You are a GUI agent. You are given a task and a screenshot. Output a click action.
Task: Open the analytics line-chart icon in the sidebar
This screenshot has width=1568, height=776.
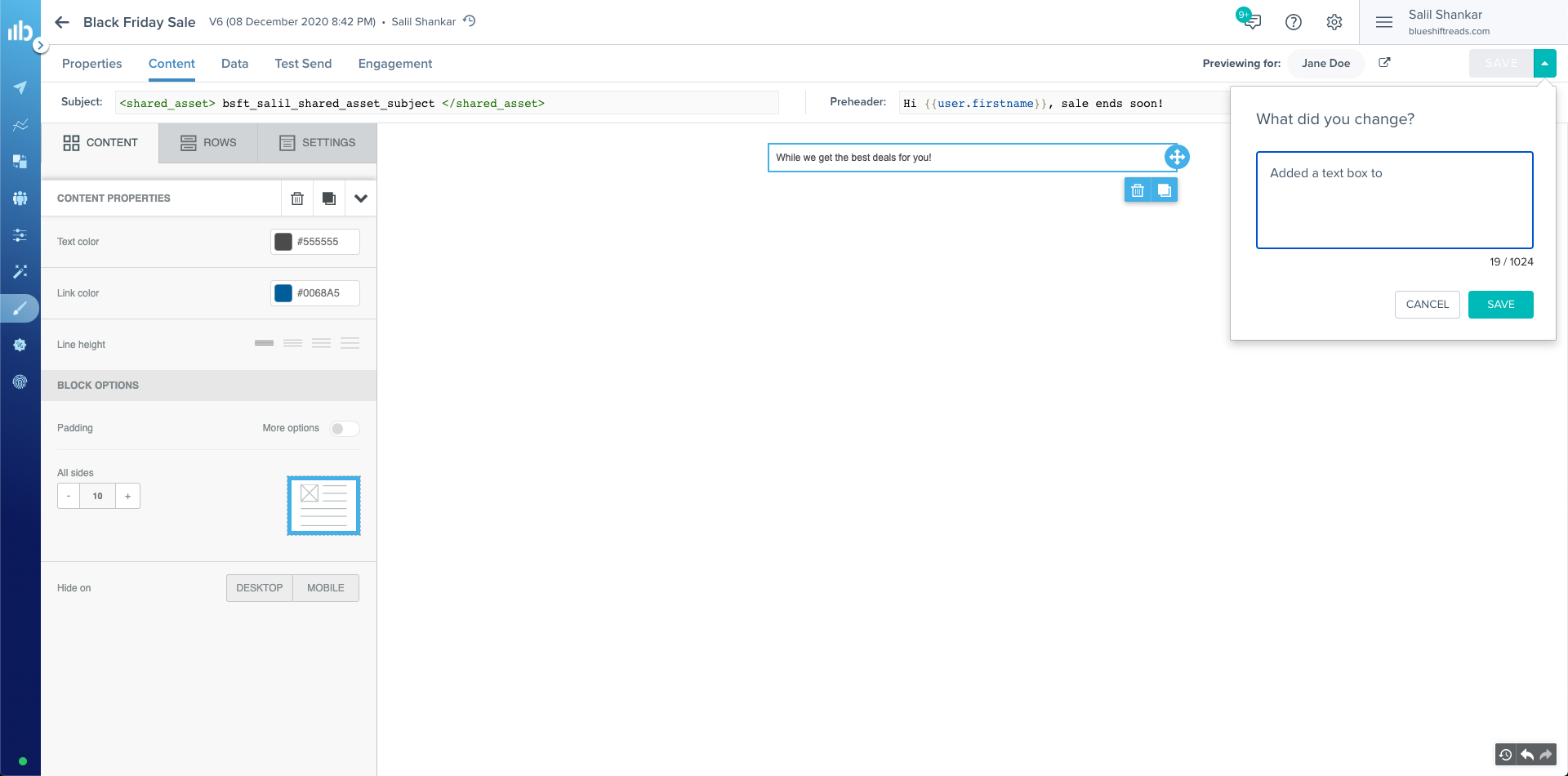[x=20, y=125]
